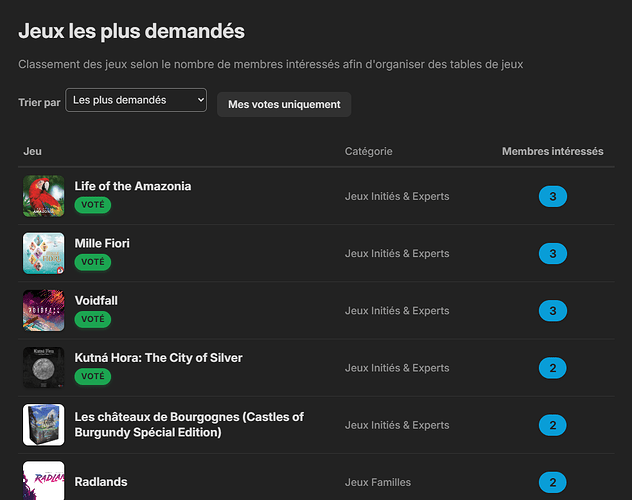Click interested count badge for Castles of Burgundy
The width and height of the screenshot is (632, 500).
point(553,425)
